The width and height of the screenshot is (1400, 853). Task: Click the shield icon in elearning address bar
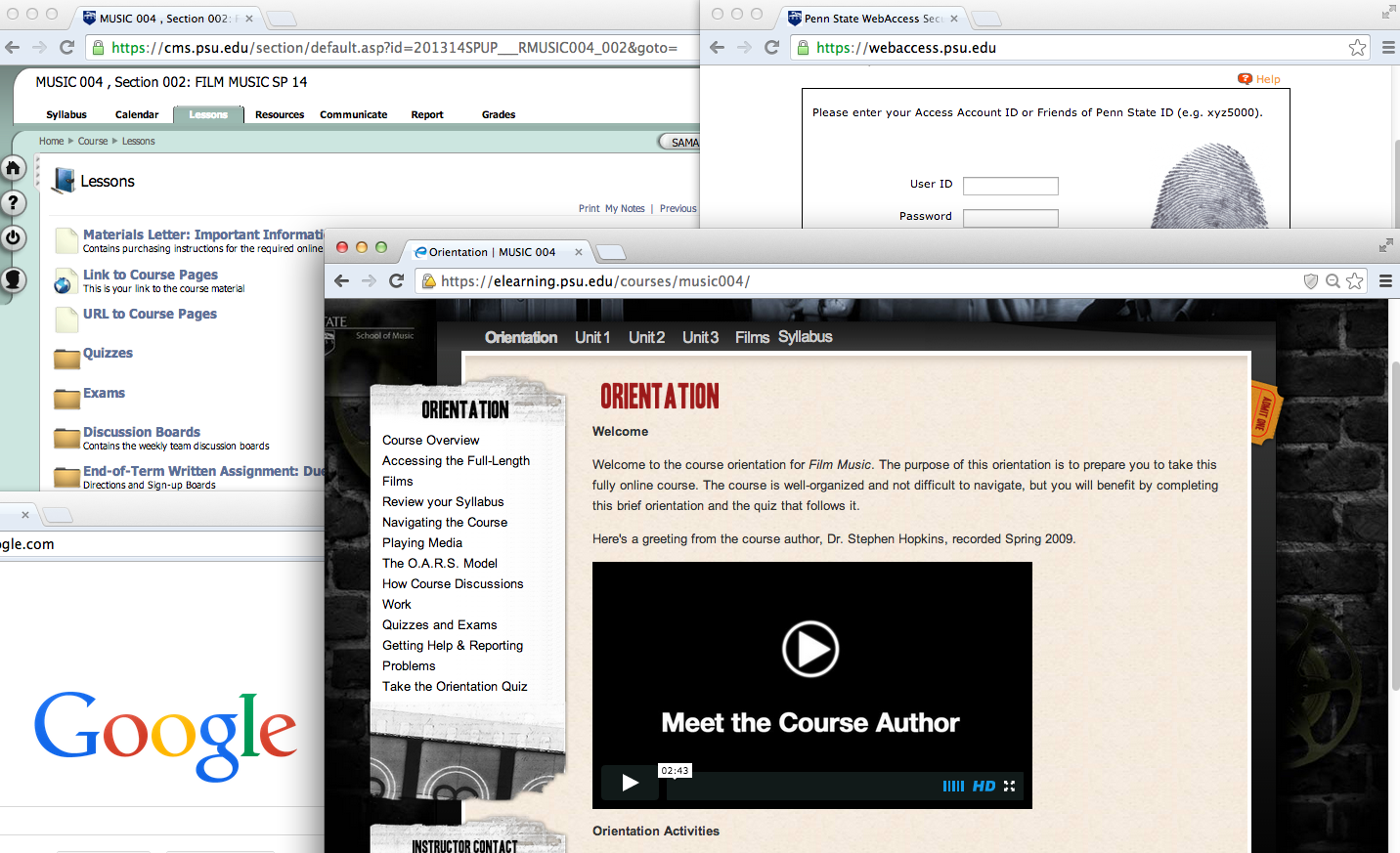click(x=1311, y=281)
